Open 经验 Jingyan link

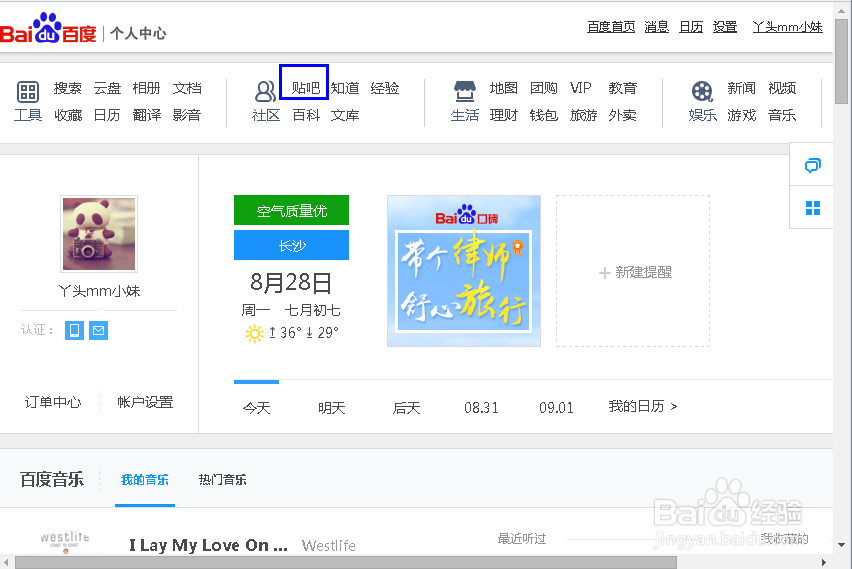[385, 88]
